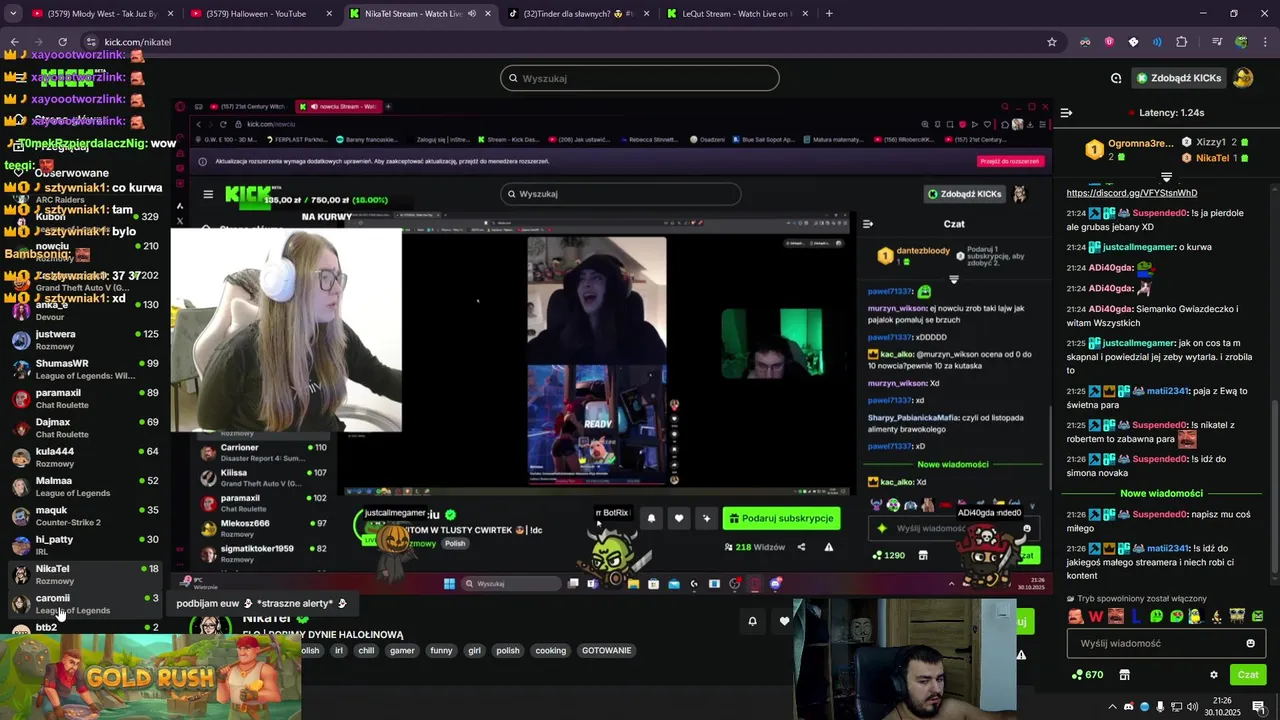Viewport: 1280px width, 720px height.
Task: Open hi_patty IRL channel in sidebar
Action: point(84,545)
